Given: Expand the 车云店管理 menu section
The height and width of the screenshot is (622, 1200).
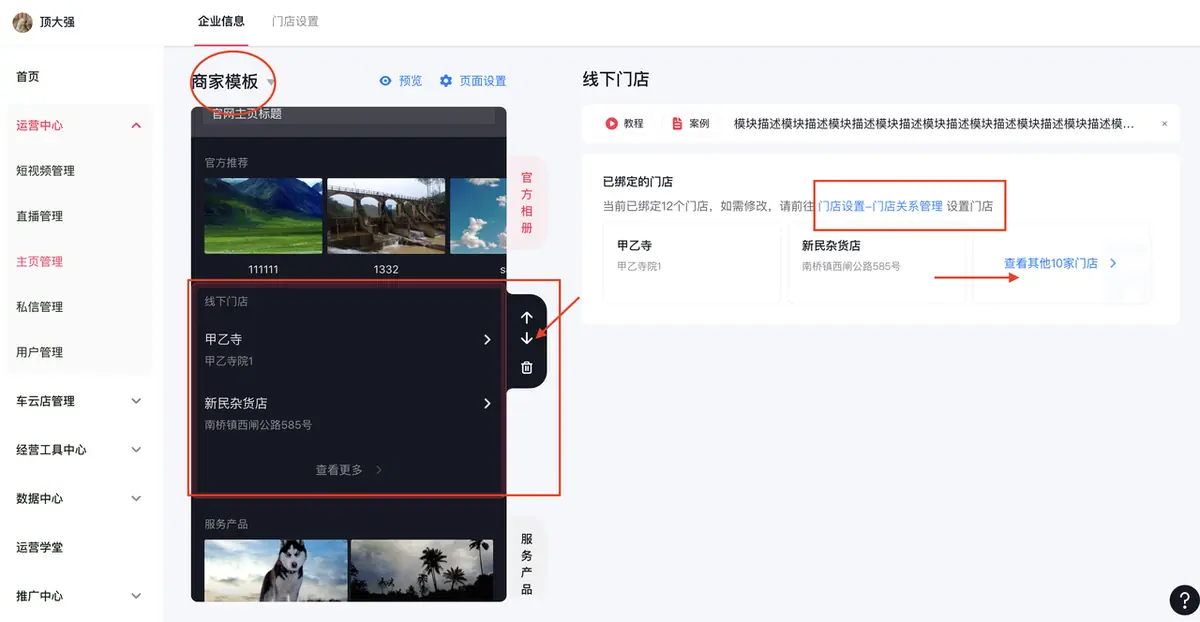Looking at the screenshot, I should 137,401.
